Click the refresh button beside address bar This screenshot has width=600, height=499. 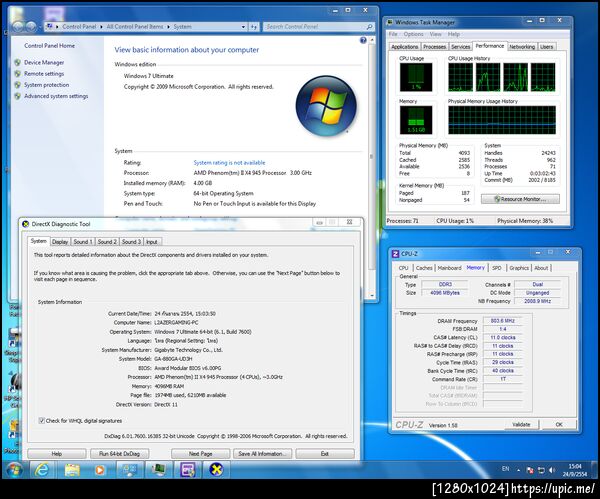[x=254, y=27]
